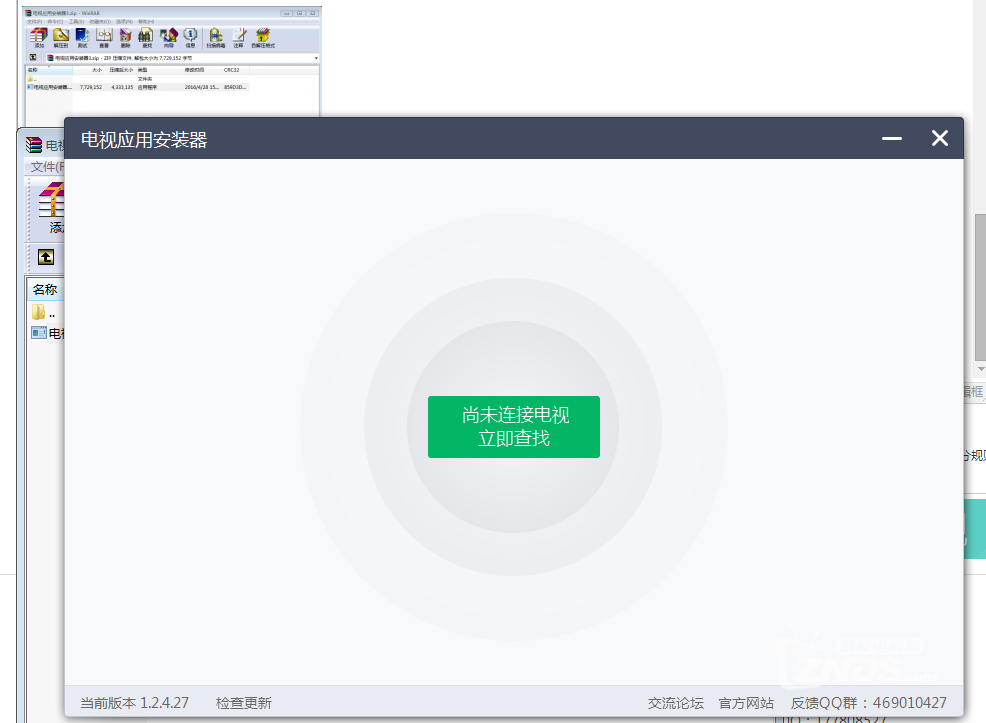The height and width of the screenshot is (723, 986).
Task: Click the 自解压格式 icon in the small WinRAR preview
Action: pos(263,38)
